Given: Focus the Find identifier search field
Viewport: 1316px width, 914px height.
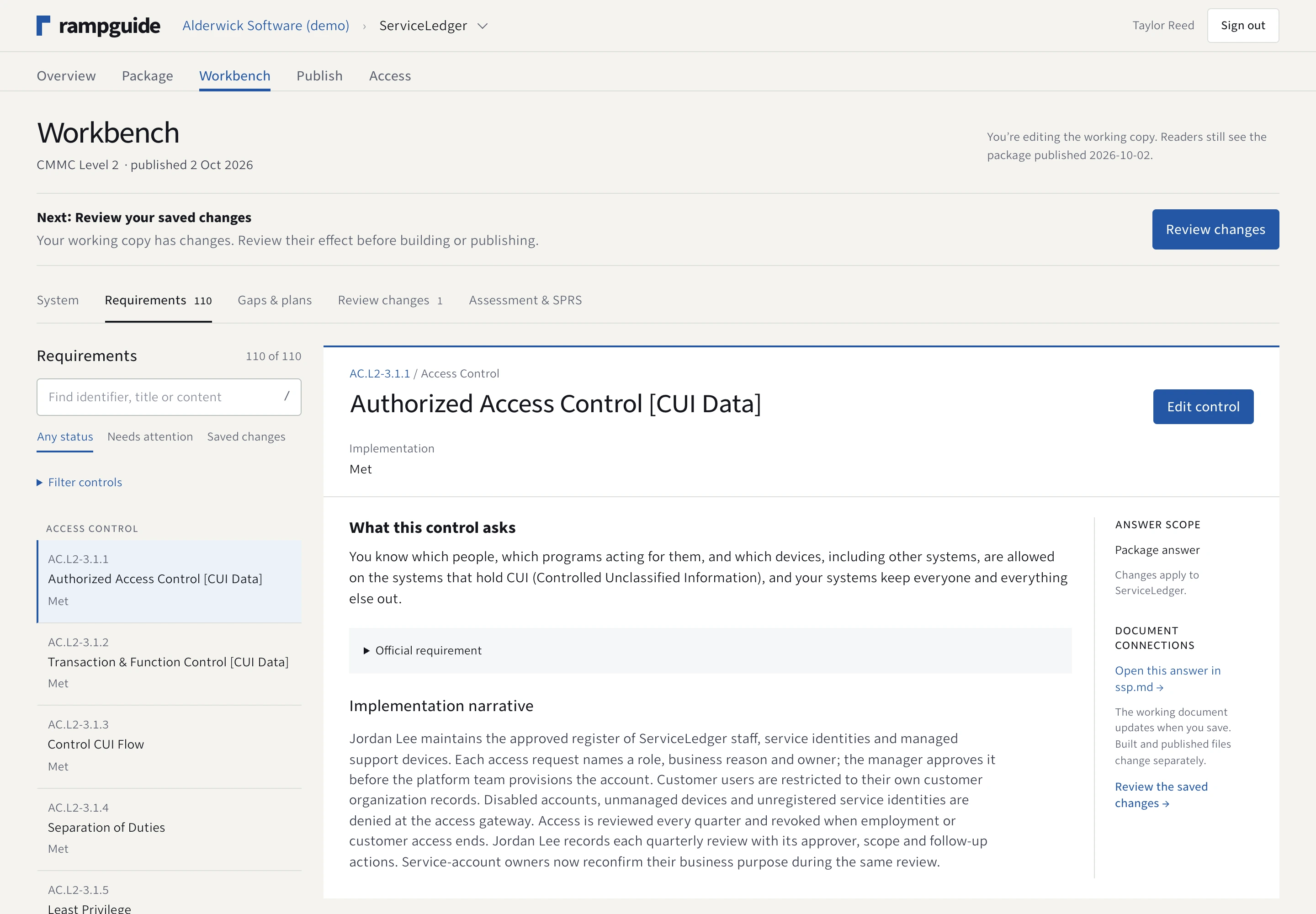Looking at the screenshot, I should [169, 397].
